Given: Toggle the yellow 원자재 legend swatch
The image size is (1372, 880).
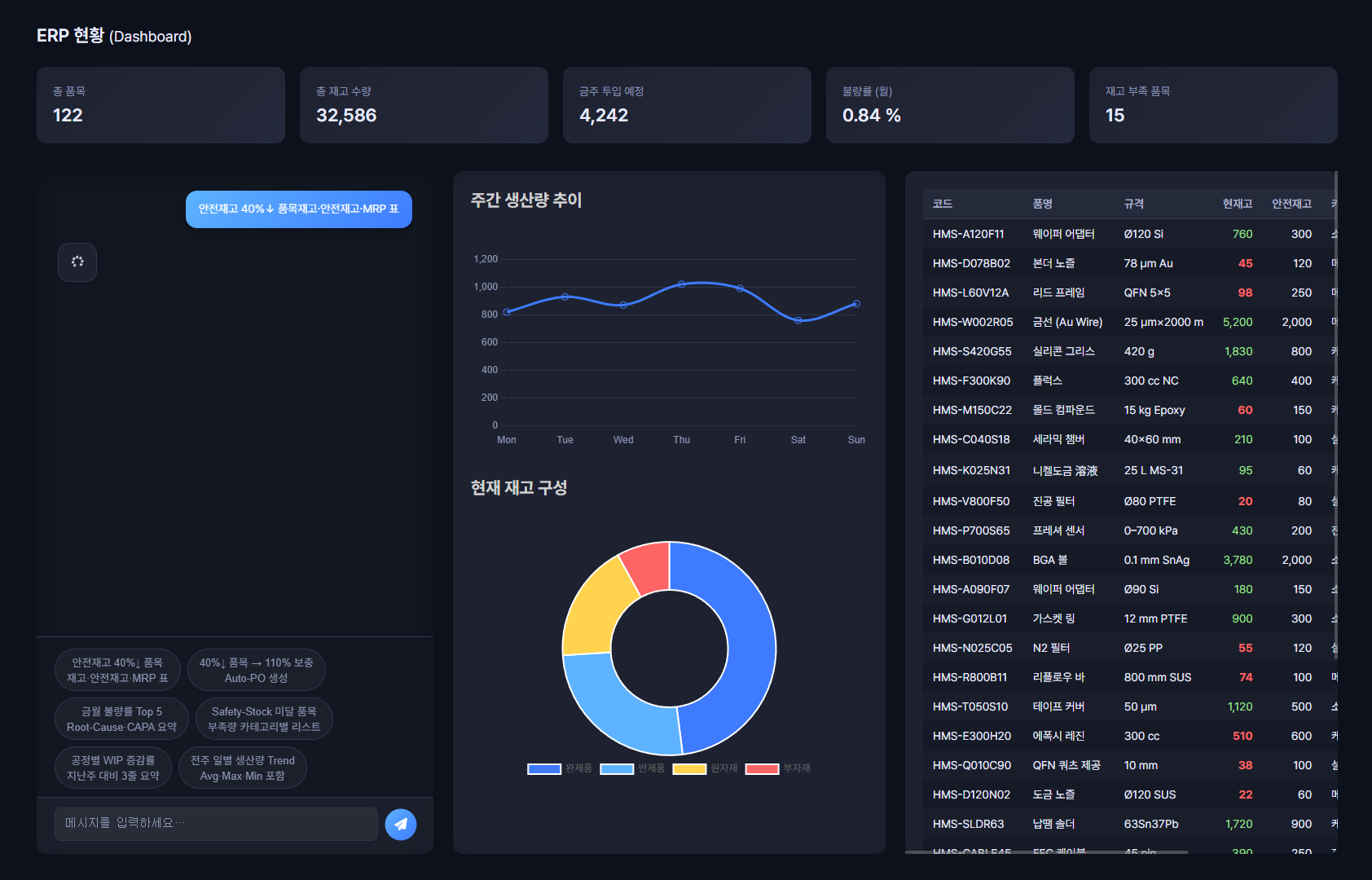Looking at the screenshot, I should tap(689, 768).
